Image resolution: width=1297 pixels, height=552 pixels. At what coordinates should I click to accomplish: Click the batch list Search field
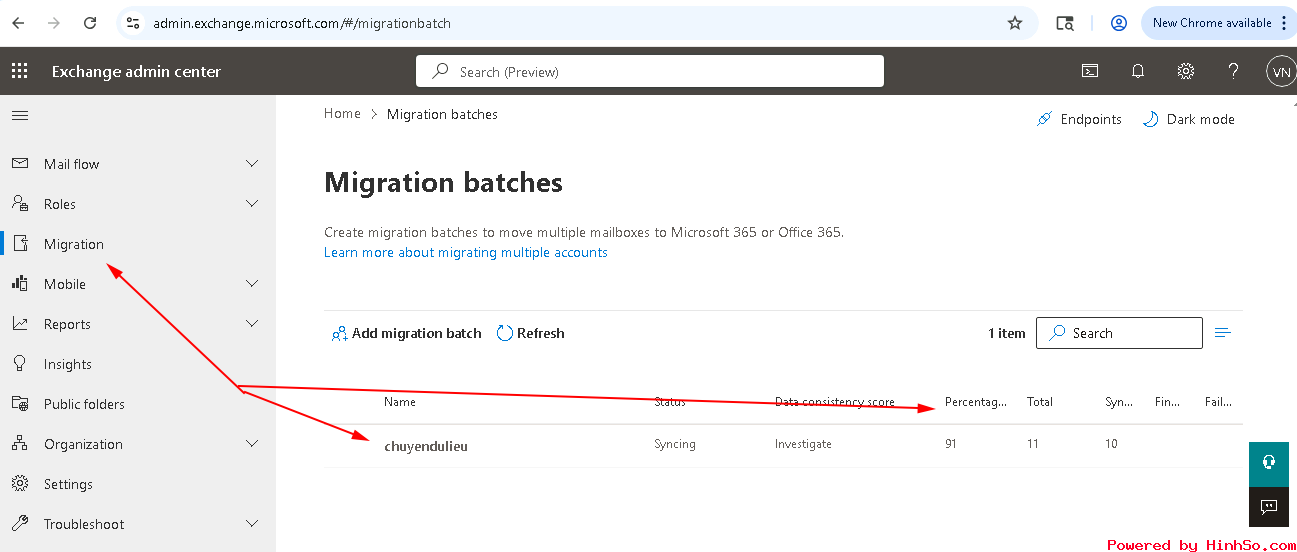1119,333
